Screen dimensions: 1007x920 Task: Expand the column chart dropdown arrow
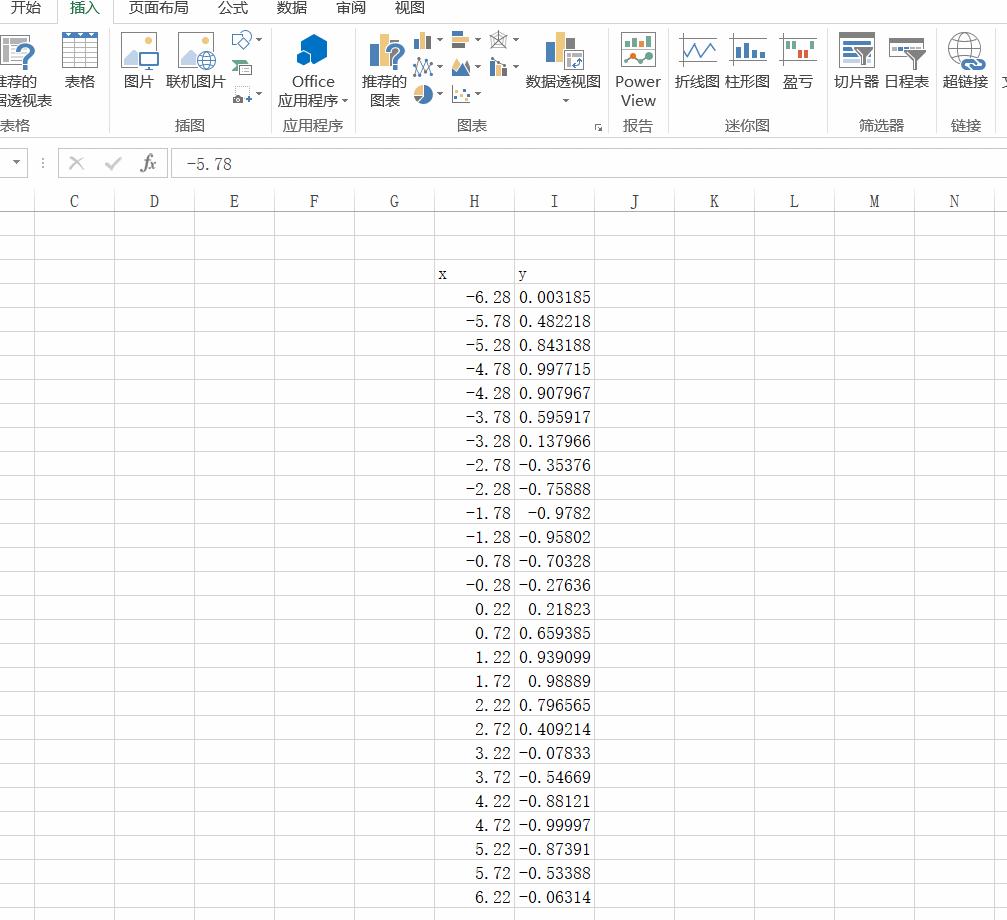(440, 40)
